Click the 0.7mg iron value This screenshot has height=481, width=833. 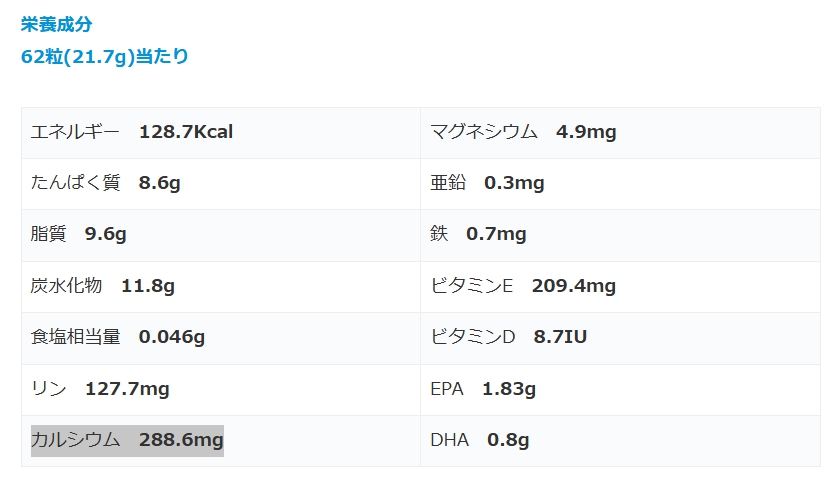tap(496, 234)
